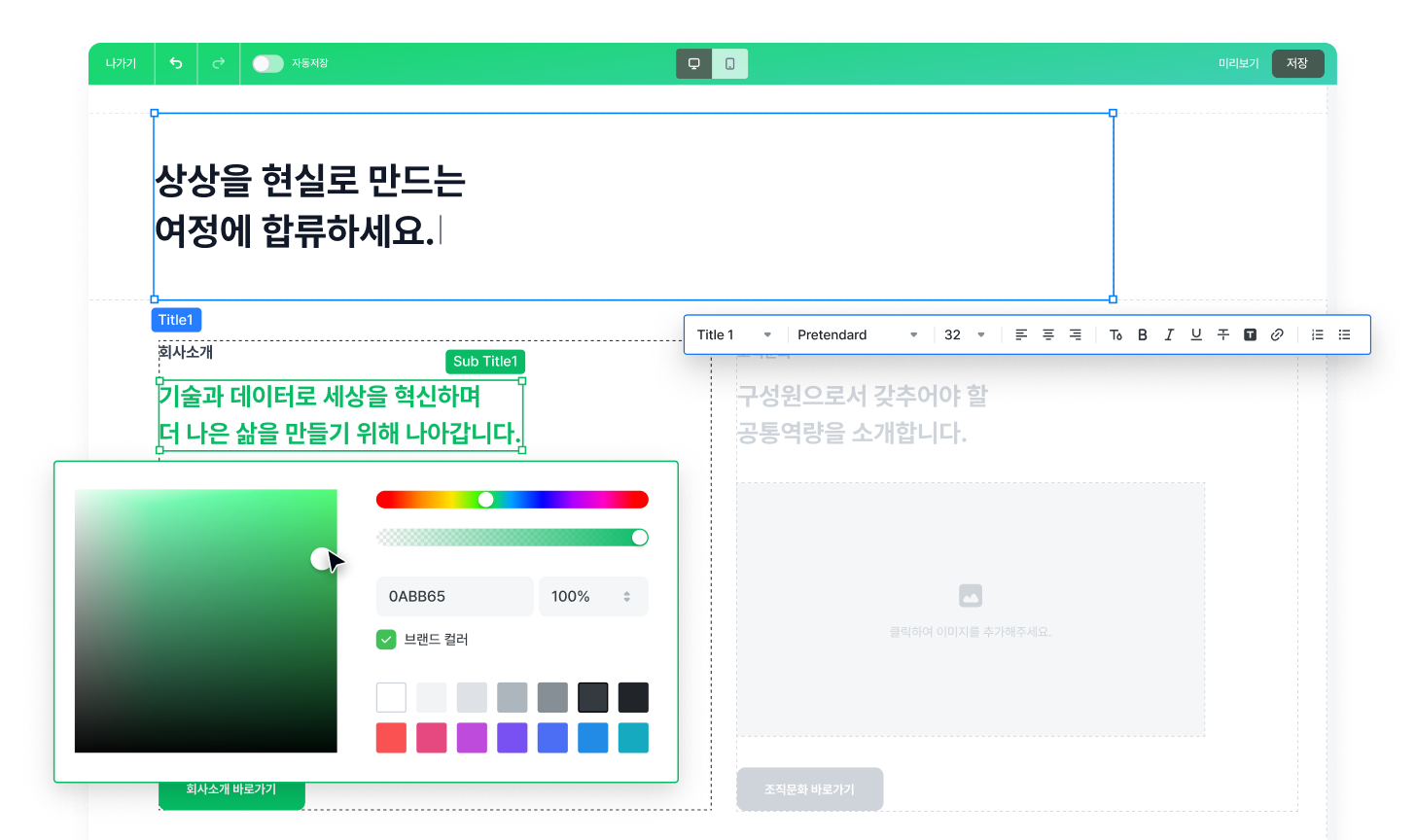Viewport: 1416px width, 840px height.
Task: Click the redo arrow icon
Action: coord(219,63)
